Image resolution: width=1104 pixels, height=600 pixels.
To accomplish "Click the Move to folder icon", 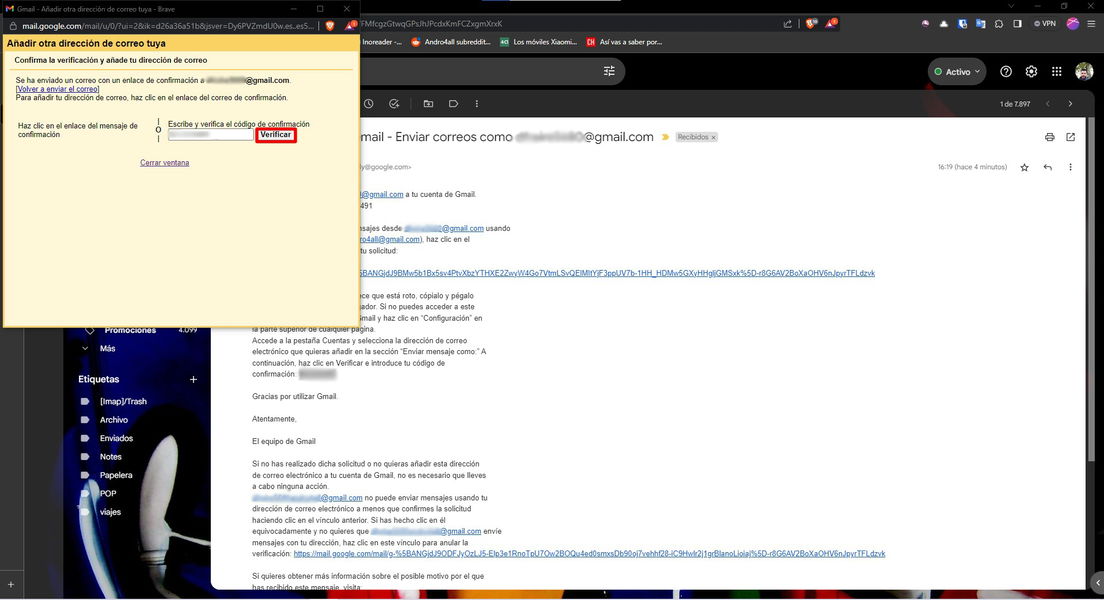I will [x=428, y=104].
